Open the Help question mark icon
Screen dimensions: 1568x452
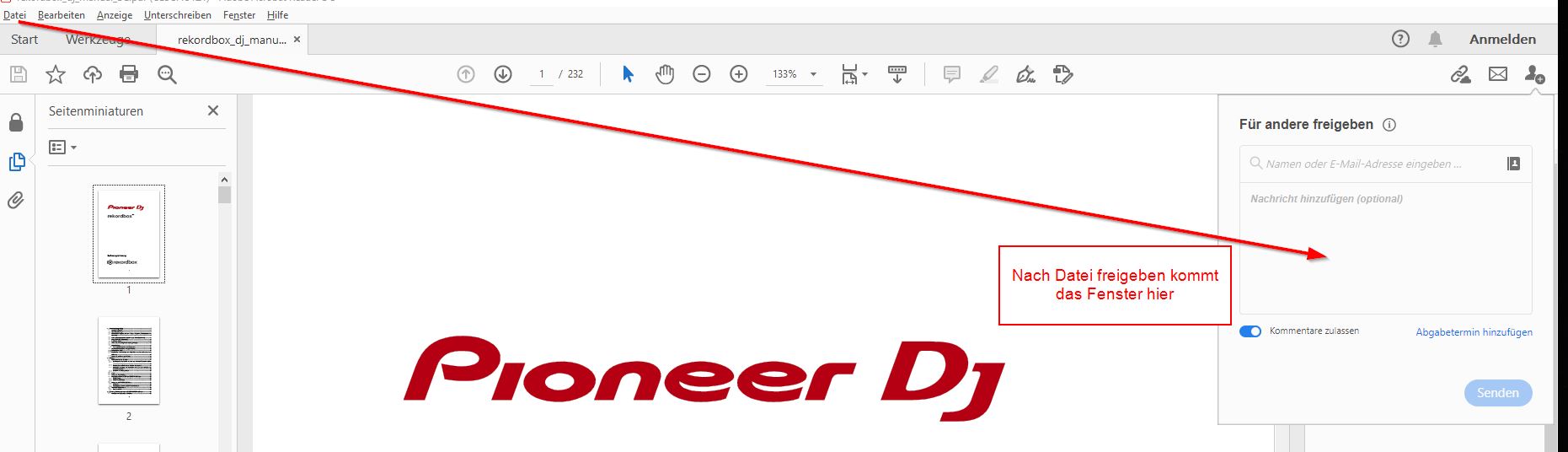click(1400, 39)
